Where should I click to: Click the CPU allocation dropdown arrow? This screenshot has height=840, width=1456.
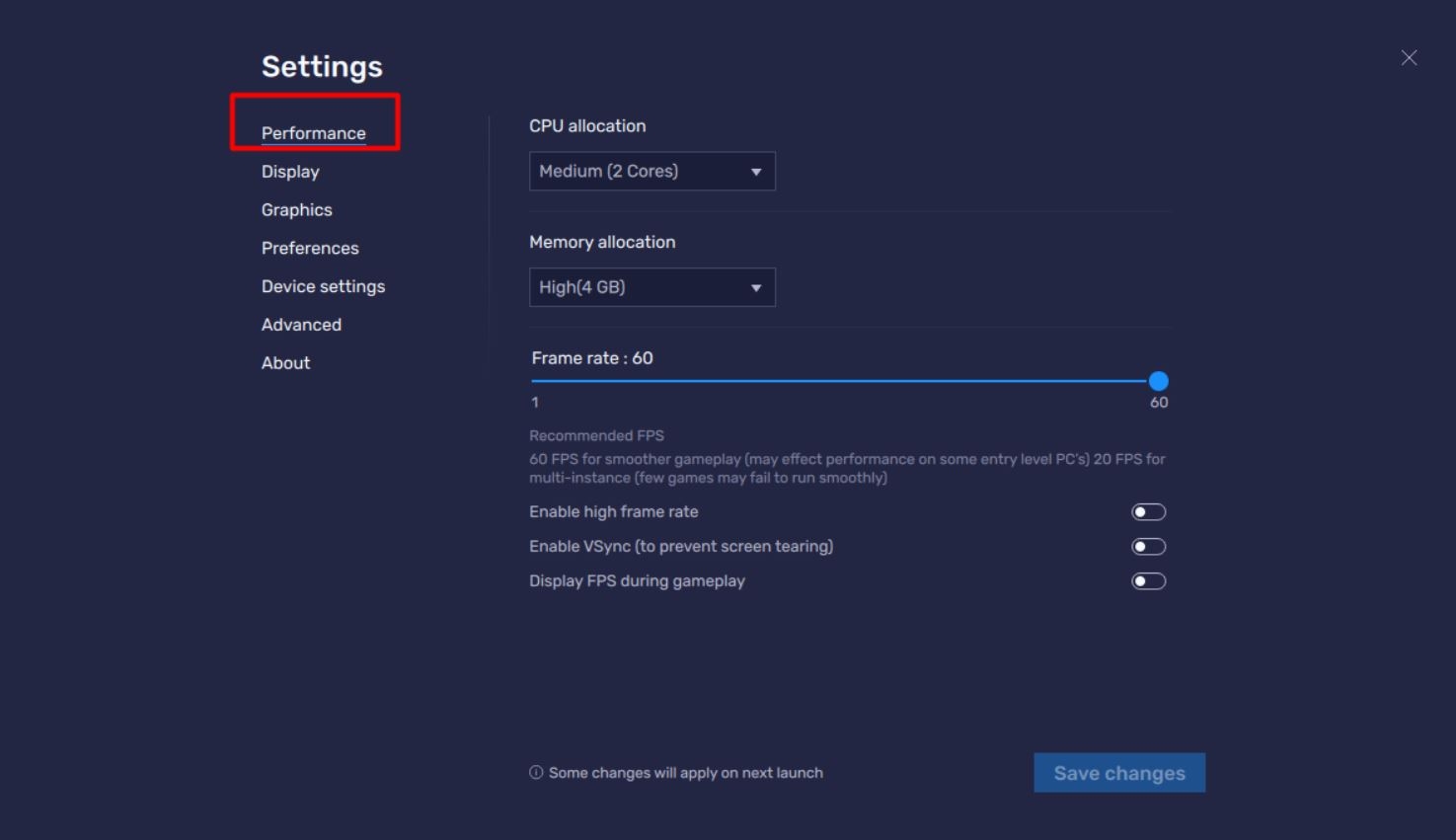pos(756,172)
